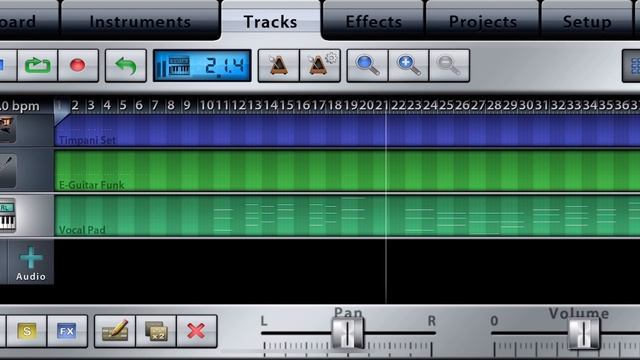Open the grid view button at right
The width and height of the screenshot is (640, 360).
631,65
